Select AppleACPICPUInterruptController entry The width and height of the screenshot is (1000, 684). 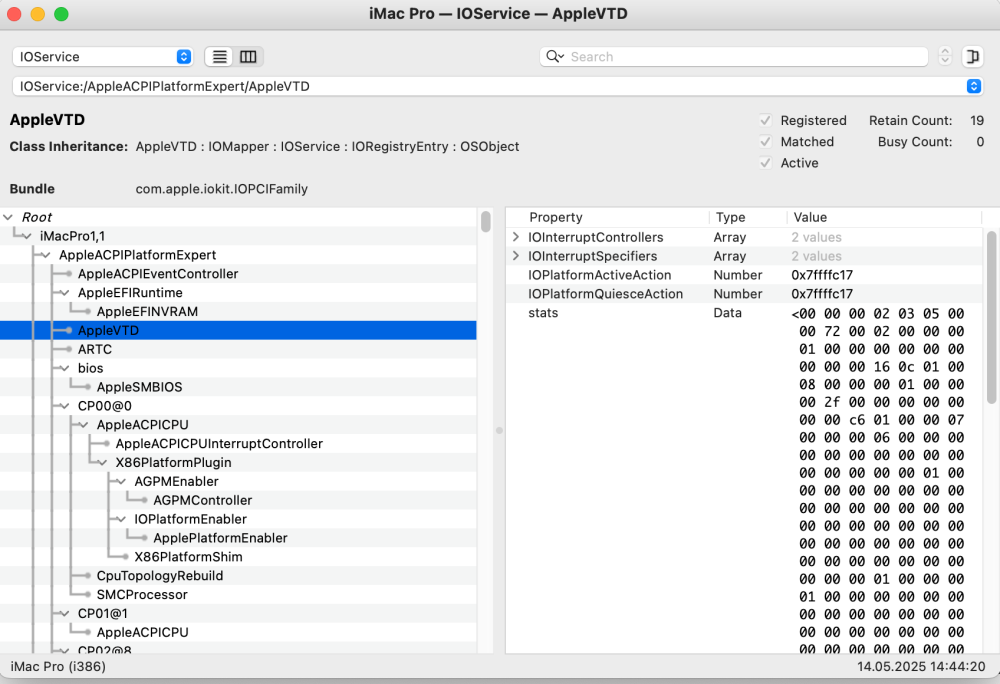point(219,444)
